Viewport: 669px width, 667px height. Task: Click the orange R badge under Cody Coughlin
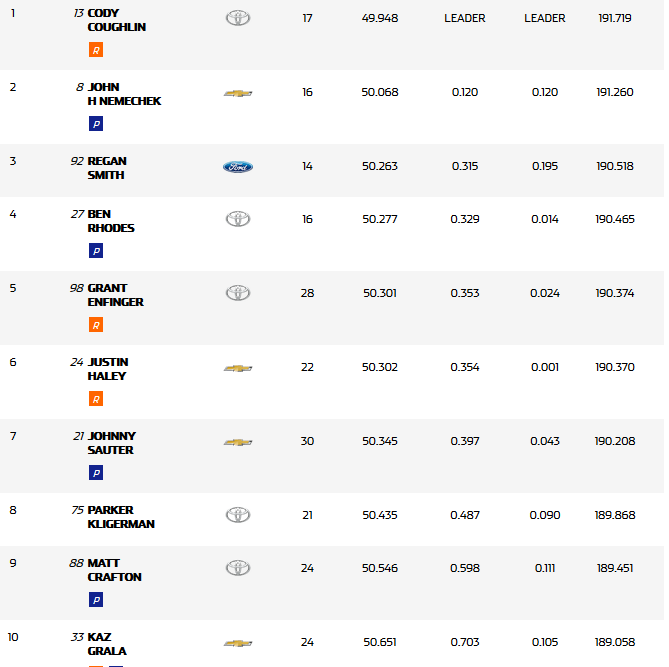tap(96, 50)
